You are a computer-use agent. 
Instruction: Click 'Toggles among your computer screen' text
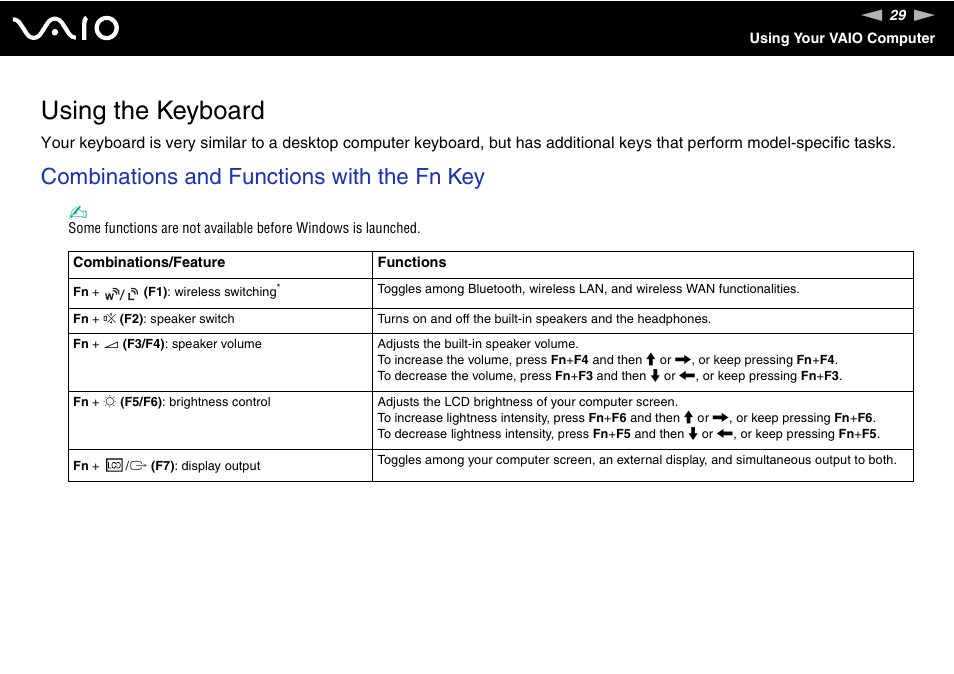[637, 460]
